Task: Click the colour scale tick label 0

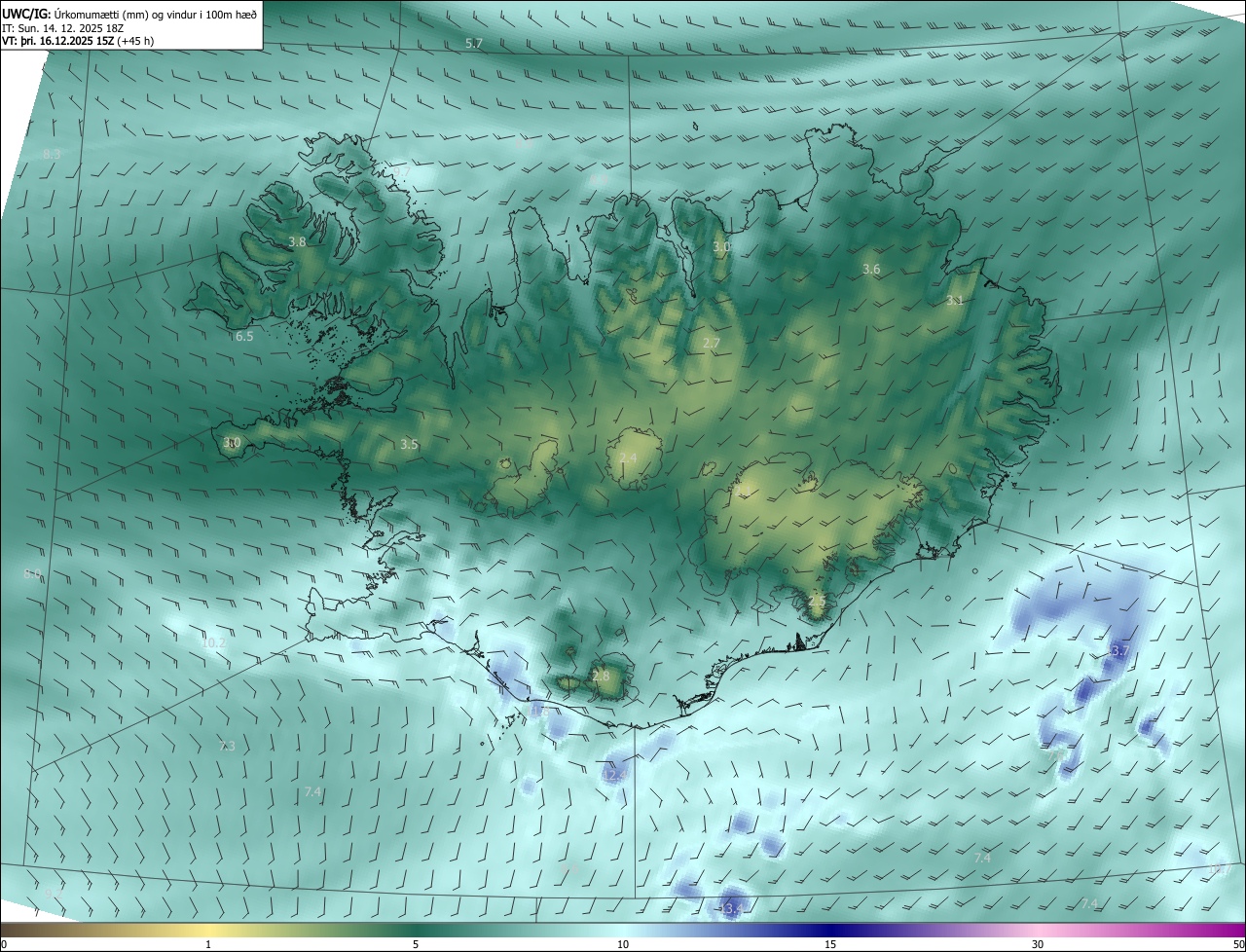Action: pos(3,944)
